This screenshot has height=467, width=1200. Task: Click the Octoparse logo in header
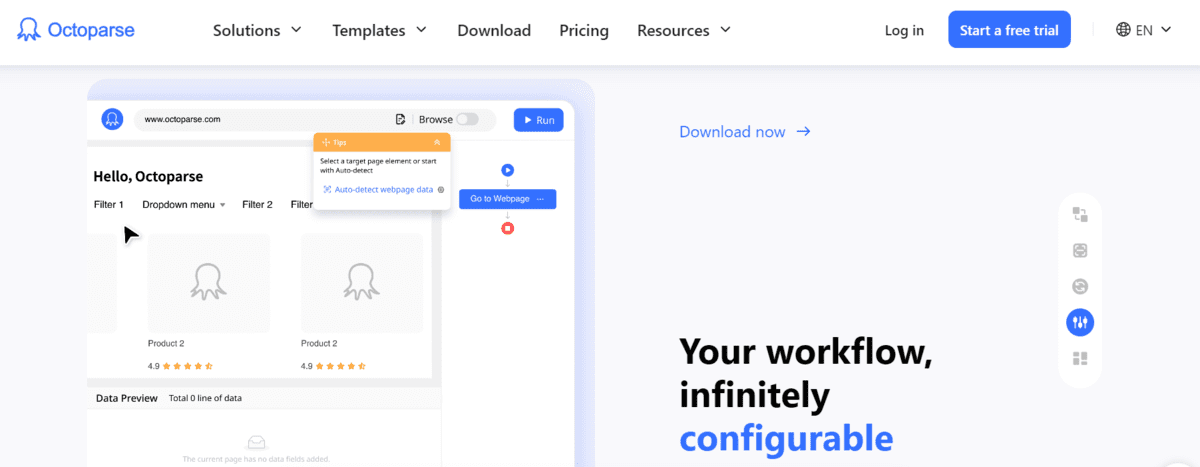click(76, 30)
